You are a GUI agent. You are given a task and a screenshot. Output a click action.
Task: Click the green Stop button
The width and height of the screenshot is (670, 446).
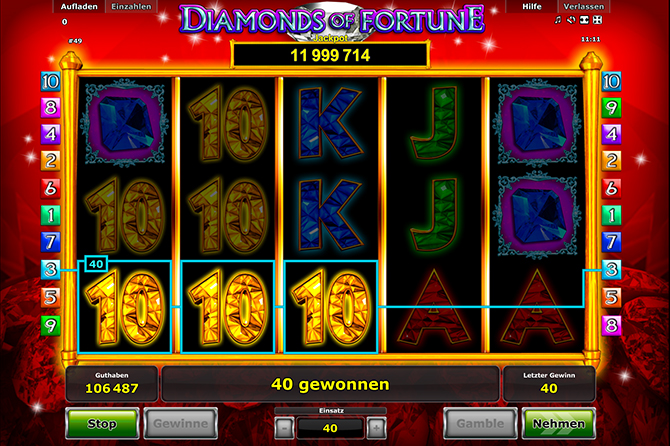pyautogui.click(x=102, y=423)
